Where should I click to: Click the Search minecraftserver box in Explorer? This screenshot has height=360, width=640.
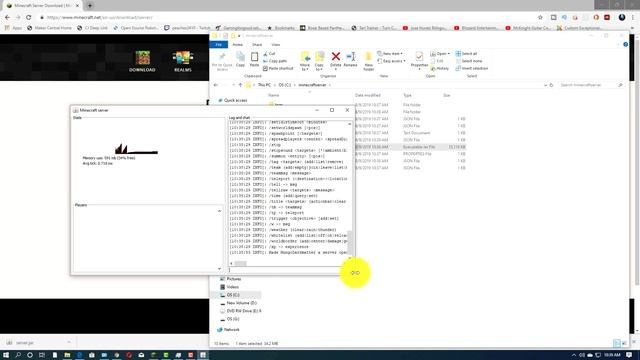(x=591, y=85)
